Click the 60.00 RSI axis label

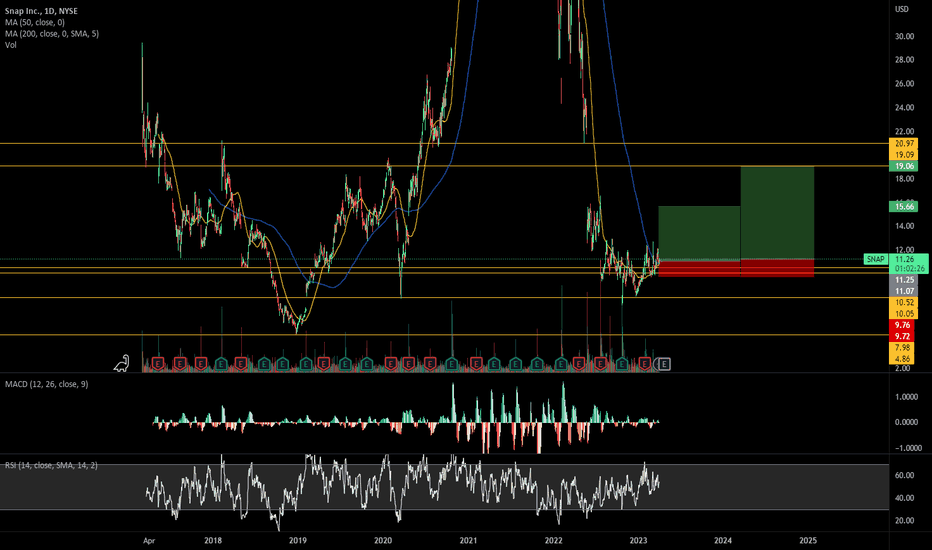point(904,475)
